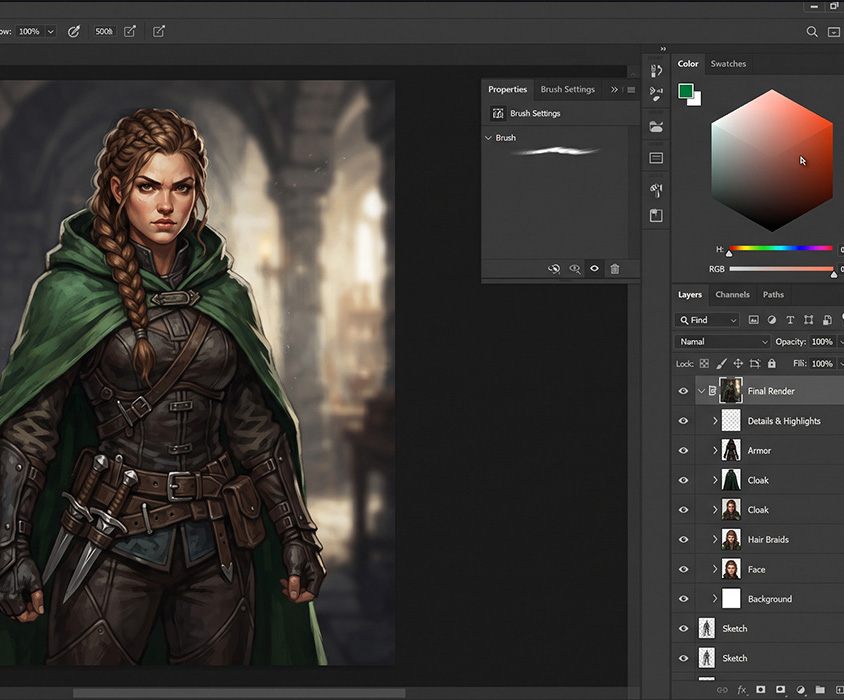The image size is (844, 700).
Task: Hide the Final Render layer group
Action: click(684, 391)
